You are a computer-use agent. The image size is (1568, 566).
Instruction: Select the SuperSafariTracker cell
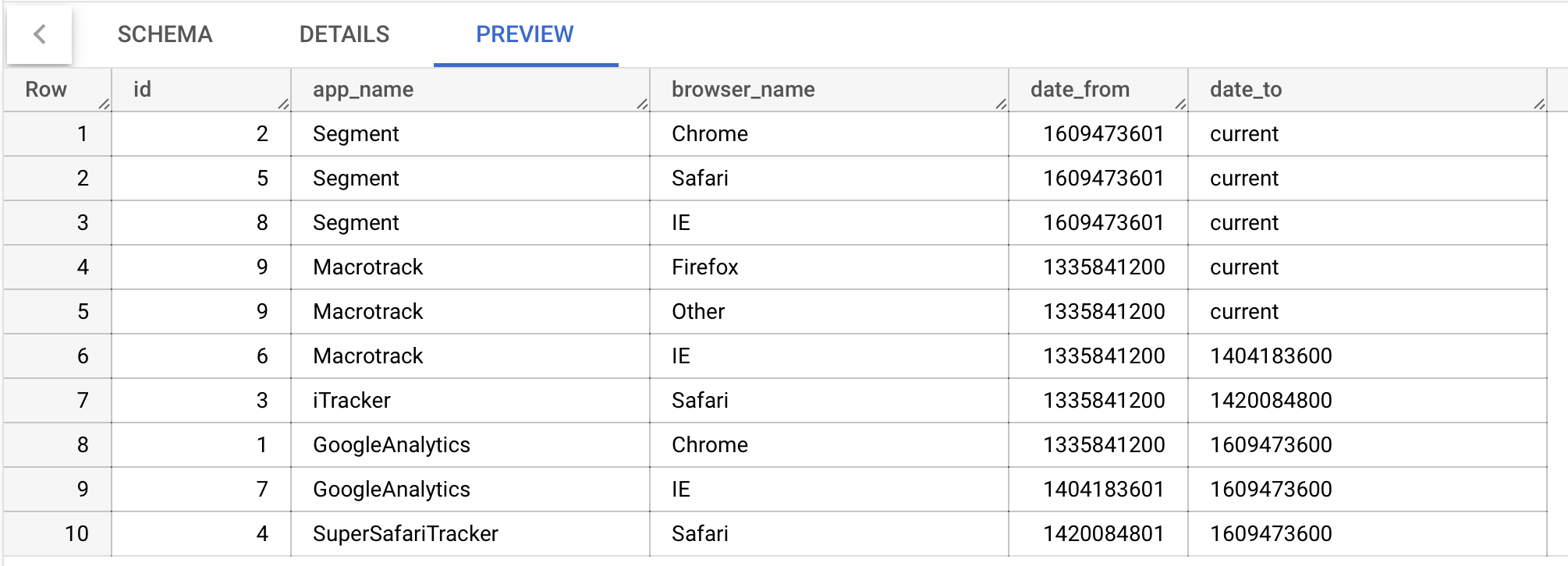click(470, 534)
